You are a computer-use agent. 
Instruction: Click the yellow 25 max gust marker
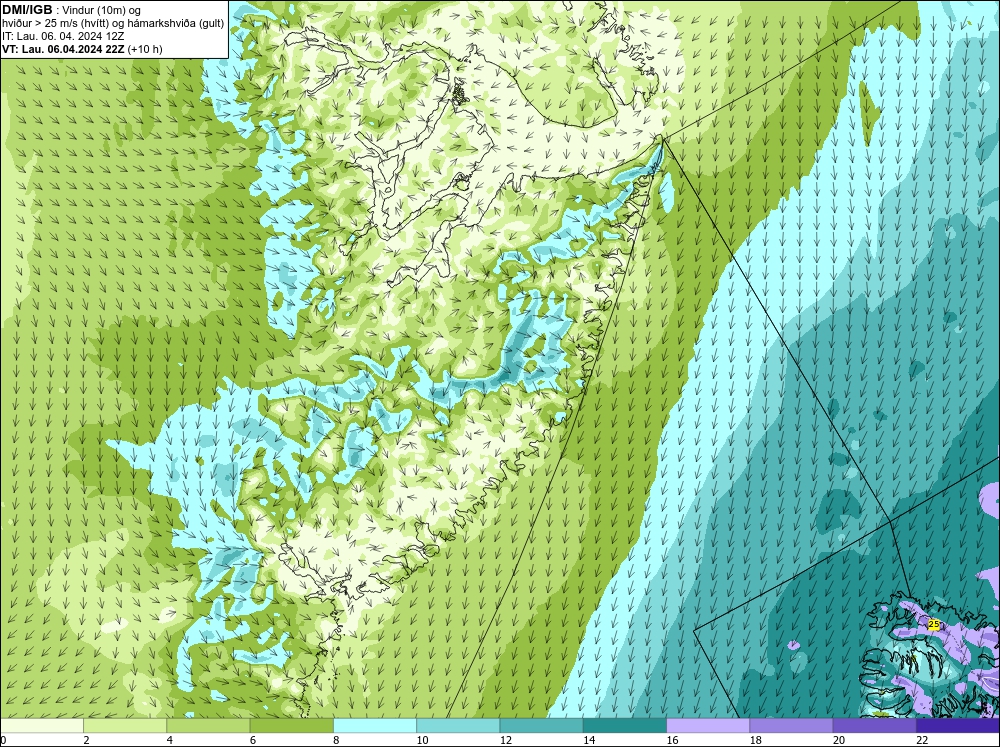tap(934, 625)
